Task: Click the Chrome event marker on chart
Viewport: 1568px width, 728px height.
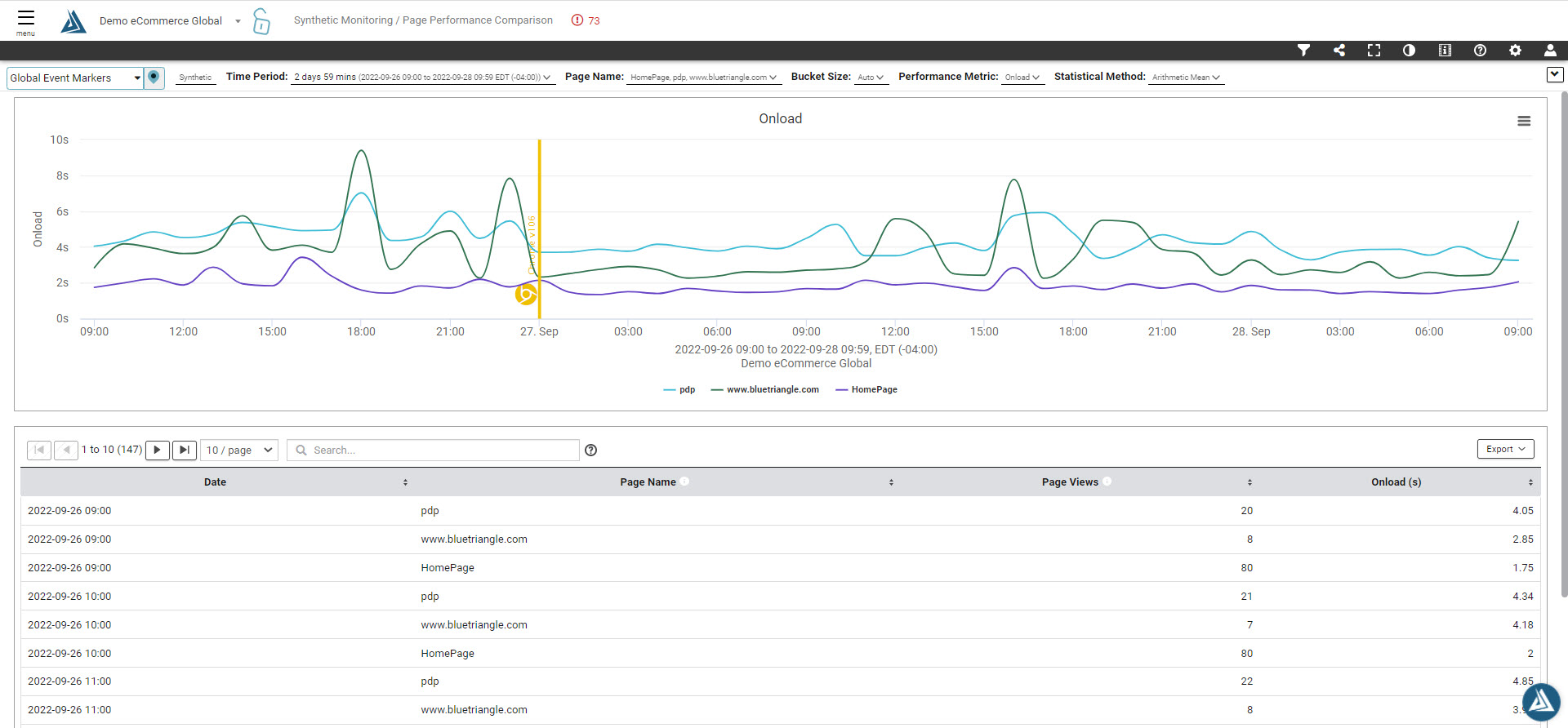Action: pos(527,294)
